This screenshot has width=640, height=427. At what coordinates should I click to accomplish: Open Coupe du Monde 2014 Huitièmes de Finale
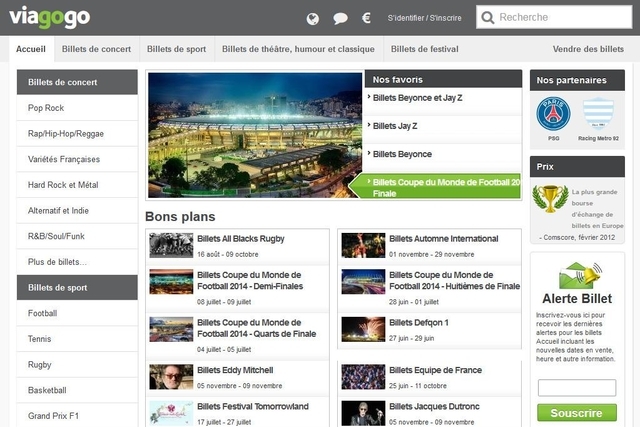tap(454, 280)
